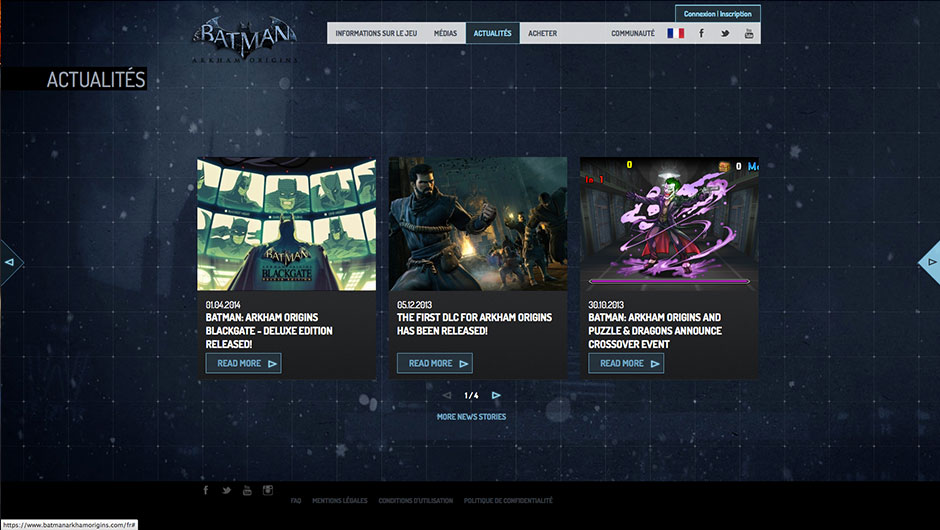Click the Puzzle & Dragons Crossover Event headline
This screenshot has width=940, height=530.
(x=655, y=330)
